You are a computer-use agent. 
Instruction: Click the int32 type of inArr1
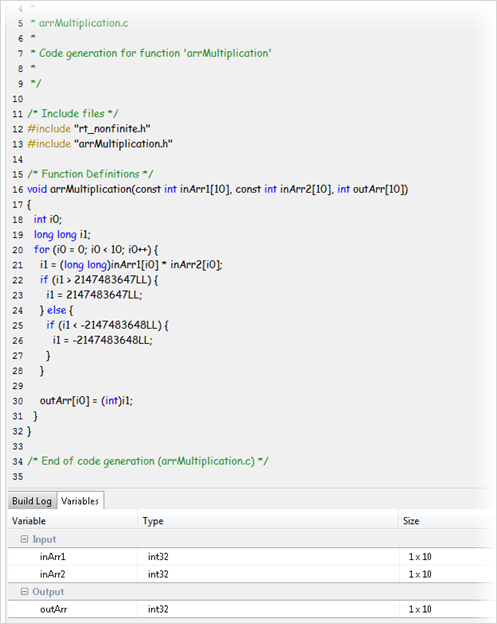[158, 556]
